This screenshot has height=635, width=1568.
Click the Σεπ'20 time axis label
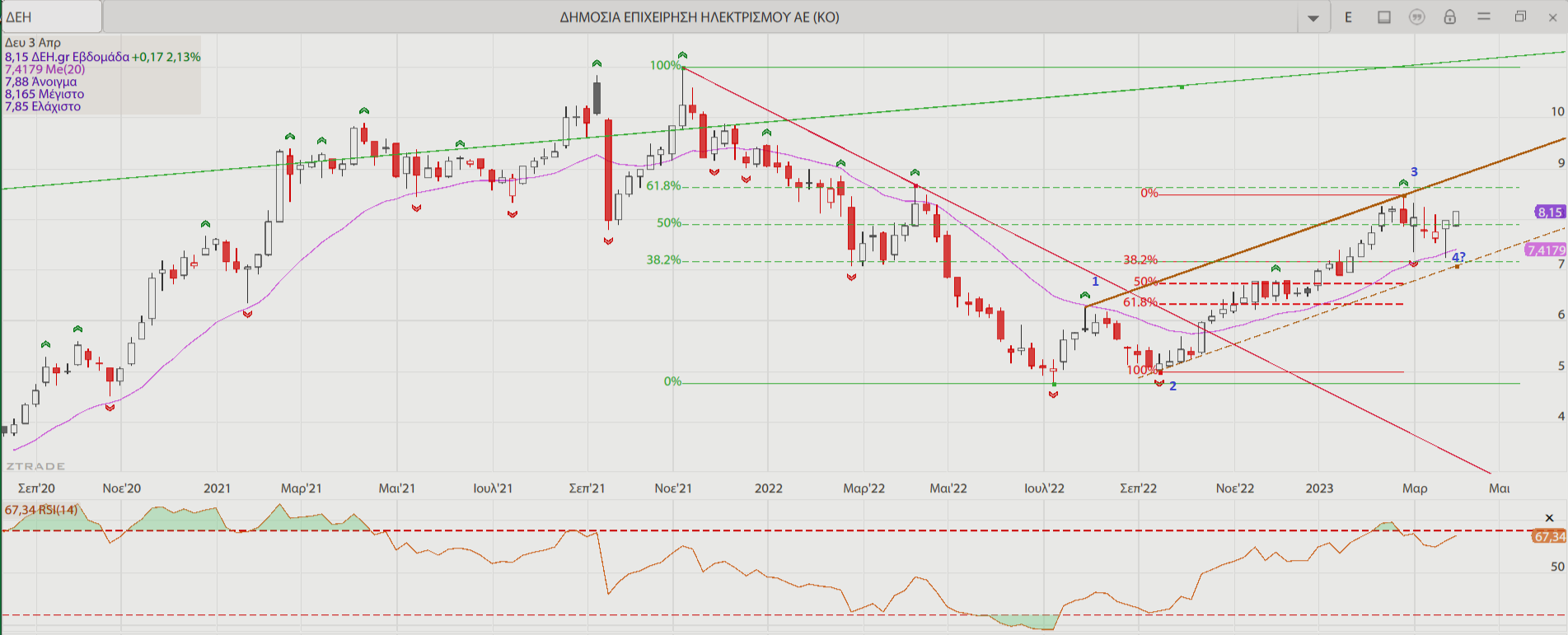tap(36, 488)
